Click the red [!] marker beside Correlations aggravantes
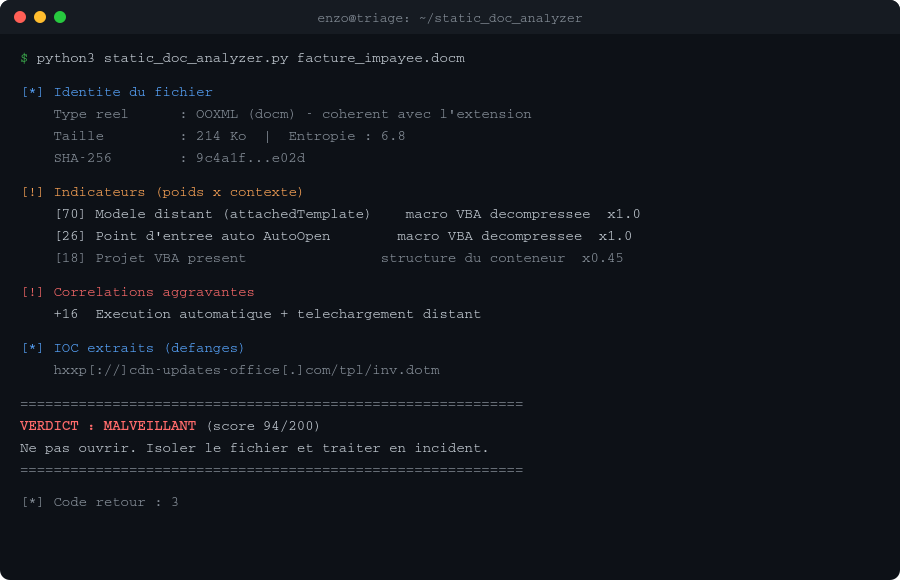Viewport: 900px width, 580px height. tap(32, 292)
